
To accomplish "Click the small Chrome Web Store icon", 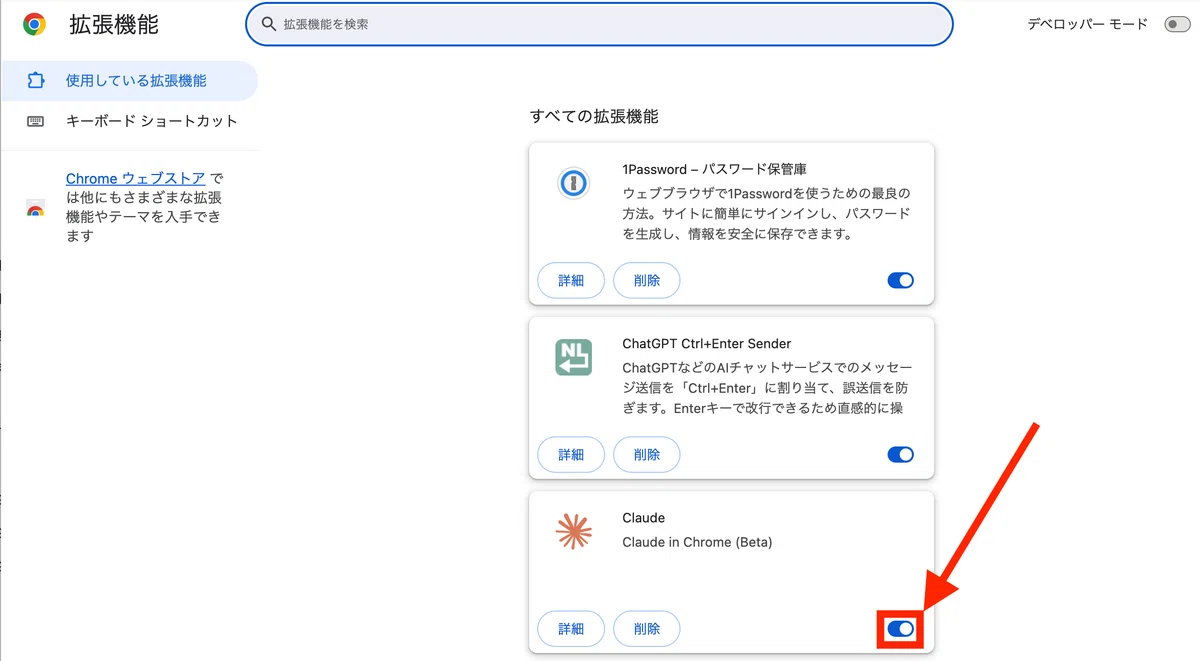I will coord(35,208).
